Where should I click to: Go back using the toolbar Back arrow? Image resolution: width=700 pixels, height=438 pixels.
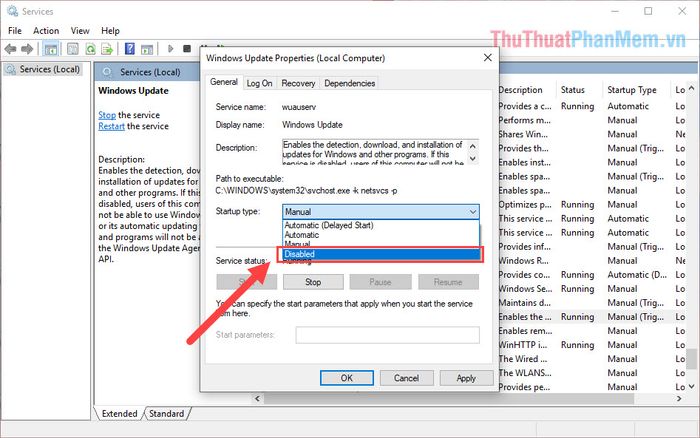coord(11,49)
